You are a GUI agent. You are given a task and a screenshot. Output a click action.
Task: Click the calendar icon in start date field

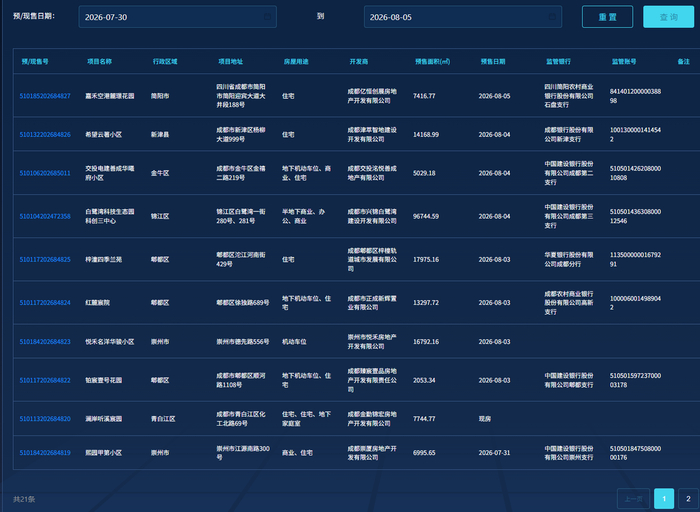267,17
